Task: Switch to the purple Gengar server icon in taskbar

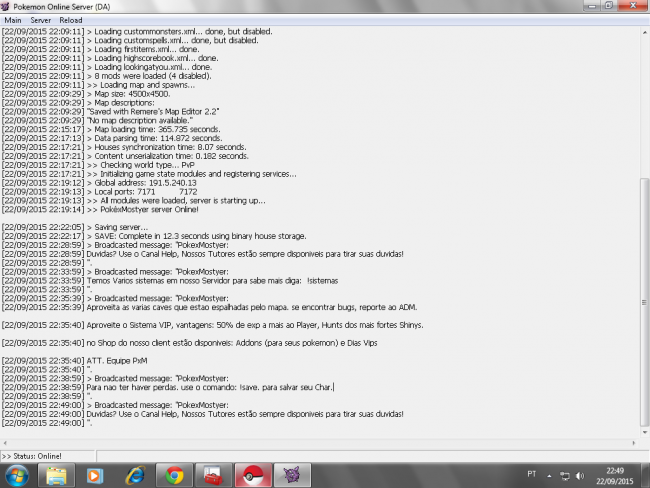Action: point(292,476)
